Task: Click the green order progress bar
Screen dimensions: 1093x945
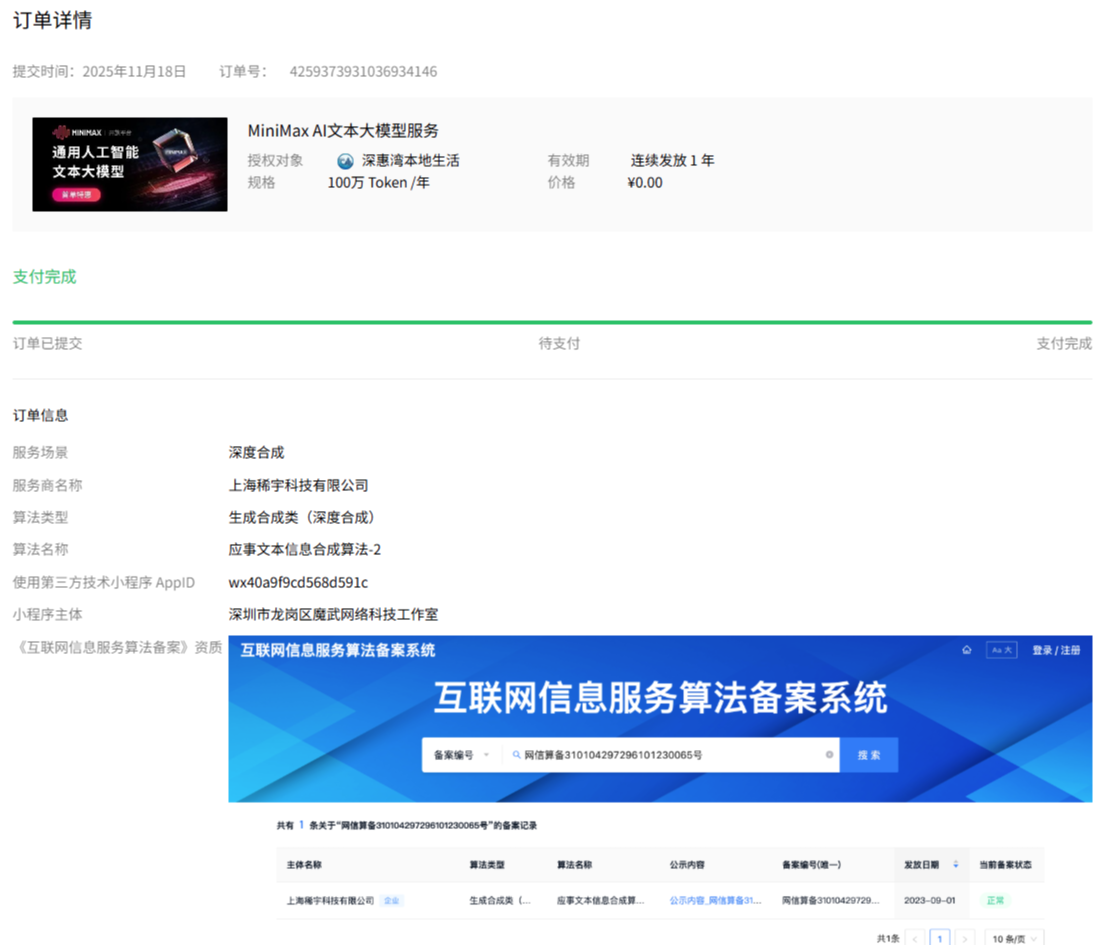Action: [552, 322]
